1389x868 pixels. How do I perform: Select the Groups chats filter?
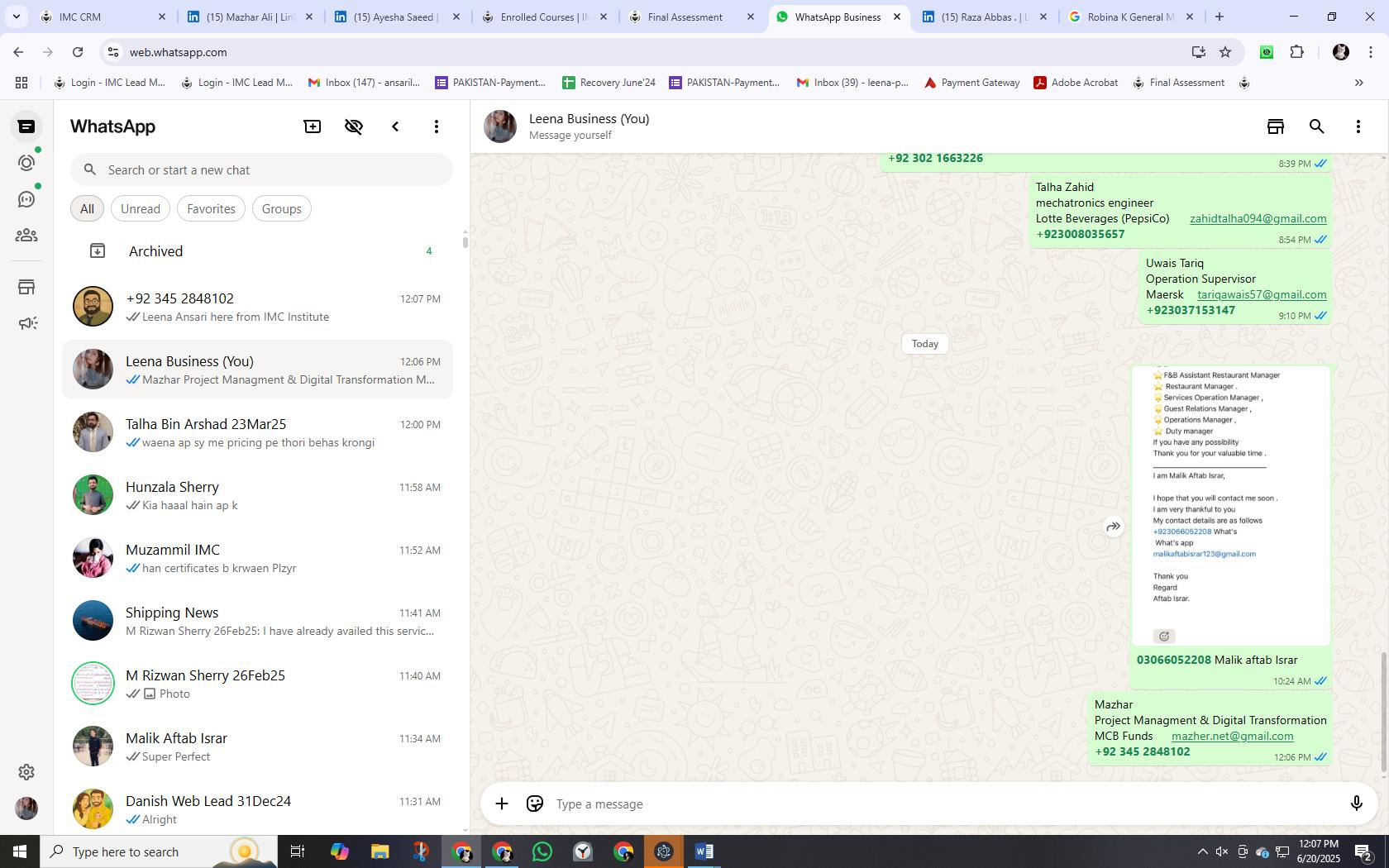pyautogui.click(x=282, y=208)
